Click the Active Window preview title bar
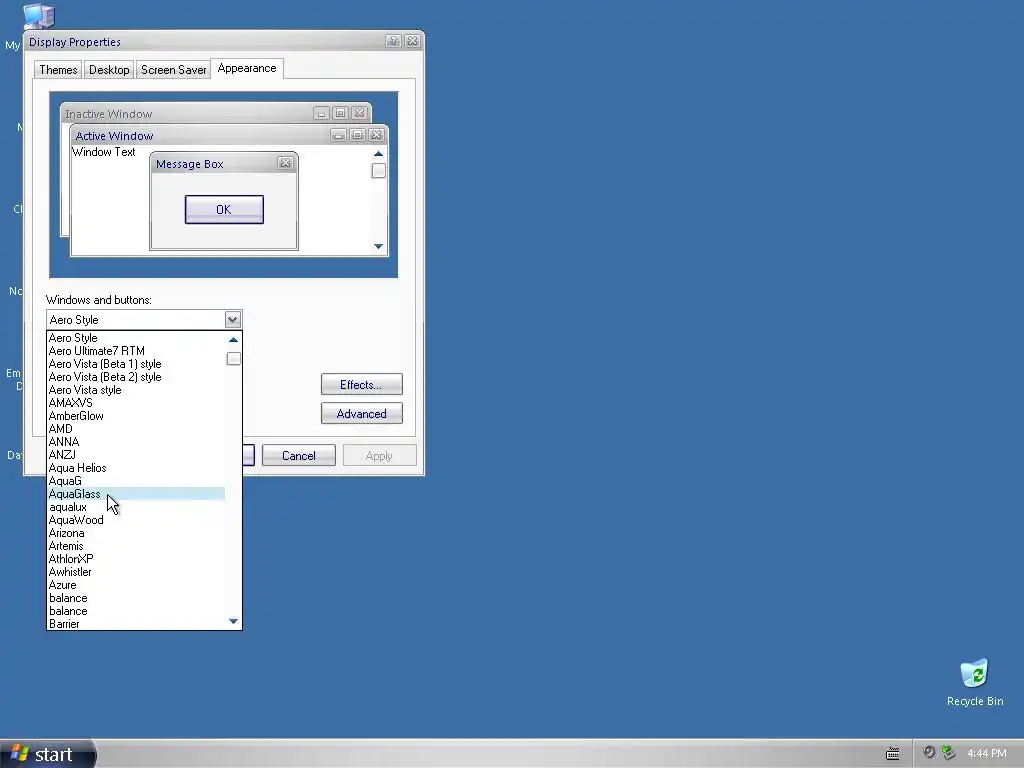1024x768 pixels. [229, 135]
